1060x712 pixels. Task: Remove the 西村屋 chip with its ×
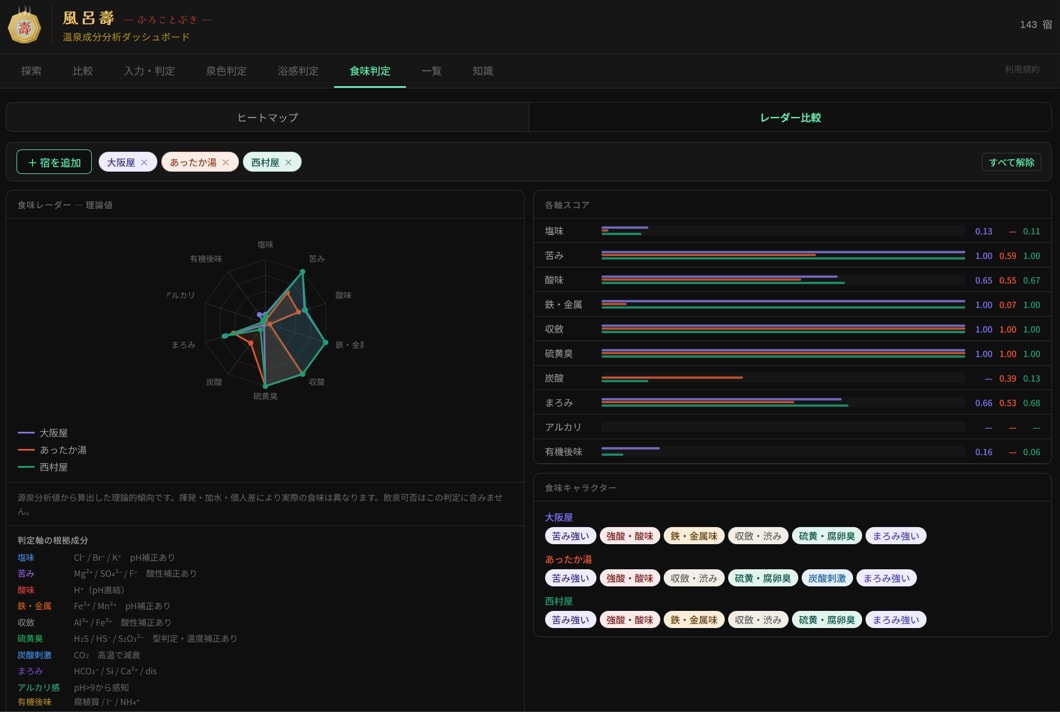coord(288,162)
